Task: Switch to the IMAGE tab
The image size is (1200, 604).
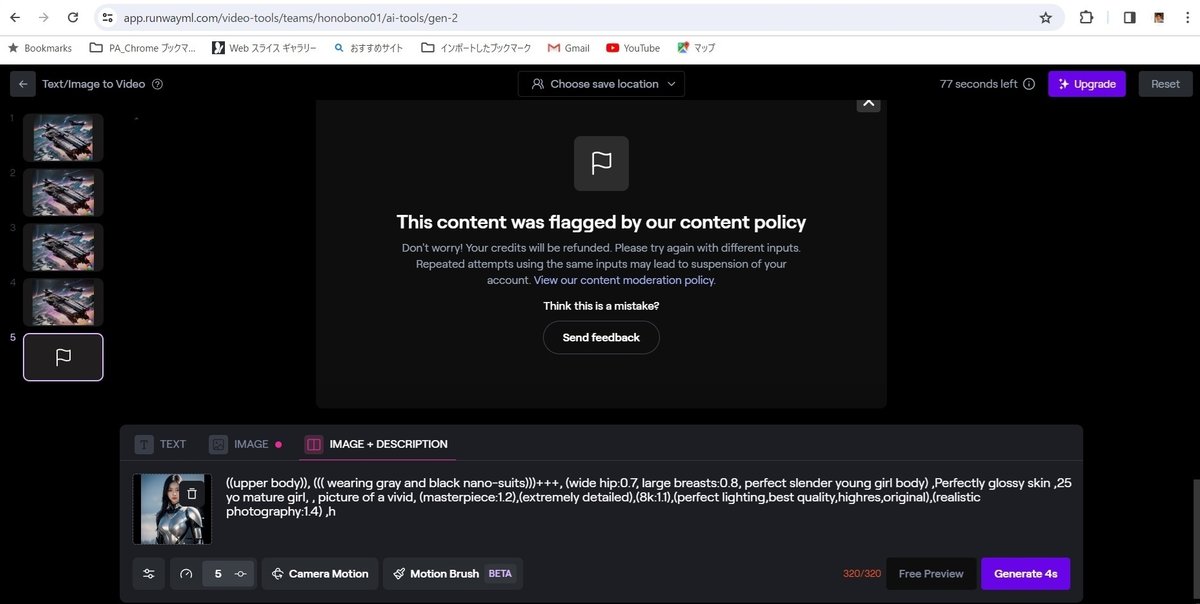Action: click(x=245, y=444)
